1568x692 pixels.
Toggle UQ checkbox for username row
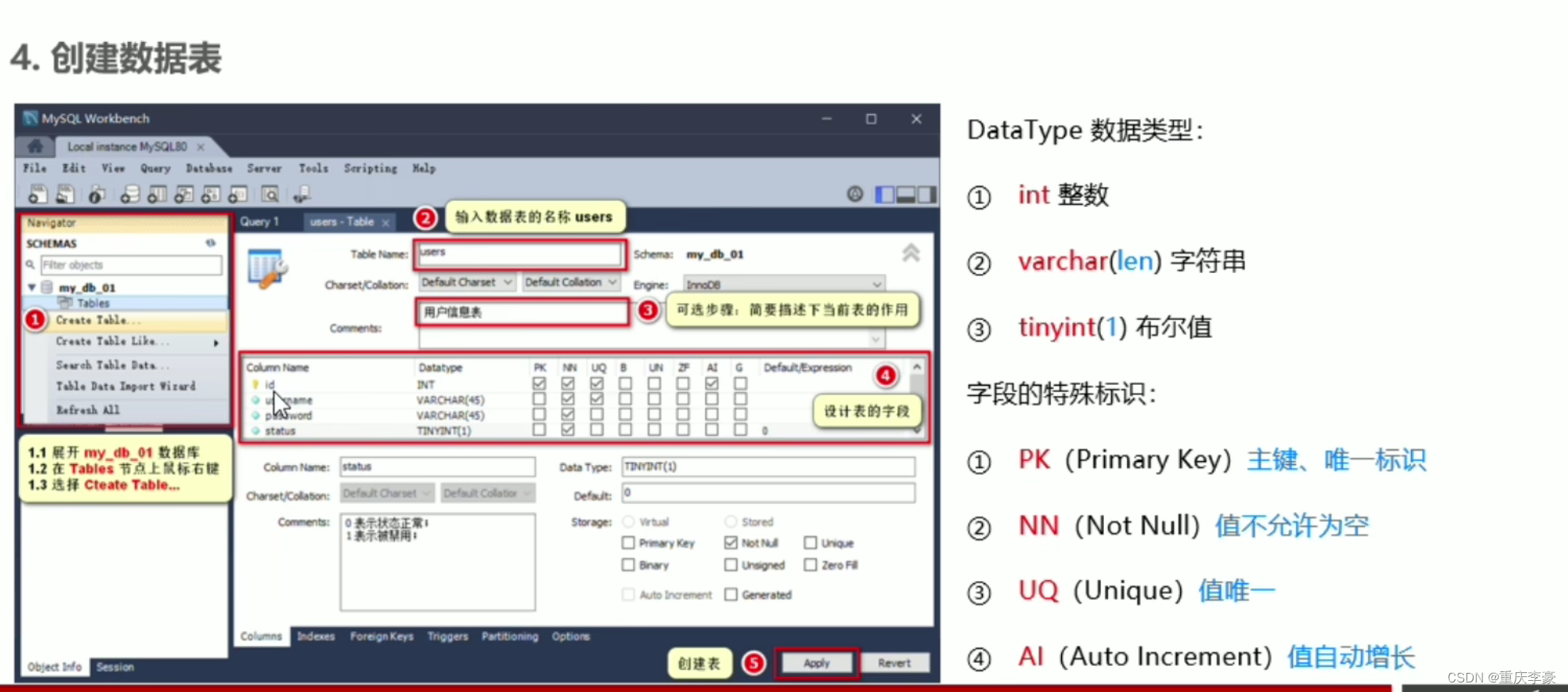596,398
